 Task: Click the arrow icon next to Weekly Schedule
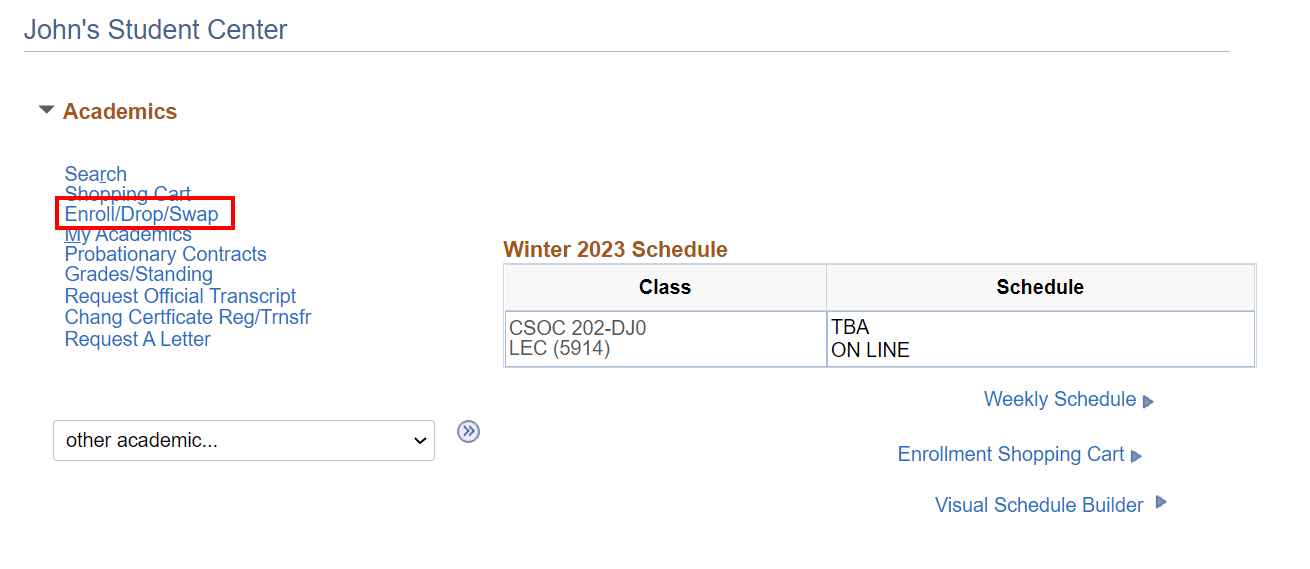tap(1148, 401)
